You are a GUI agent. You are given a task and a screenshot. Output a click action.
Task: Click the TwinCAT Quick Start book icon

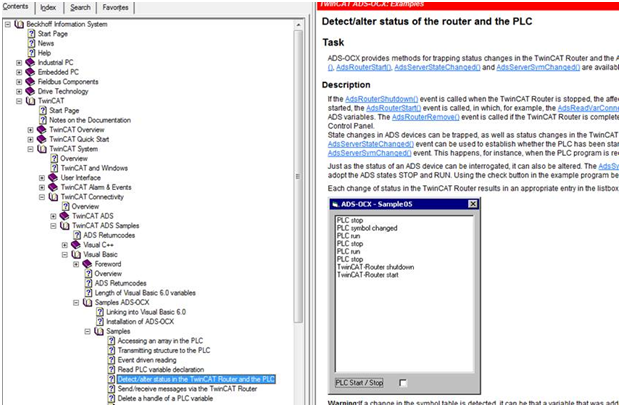coord(42,139)
